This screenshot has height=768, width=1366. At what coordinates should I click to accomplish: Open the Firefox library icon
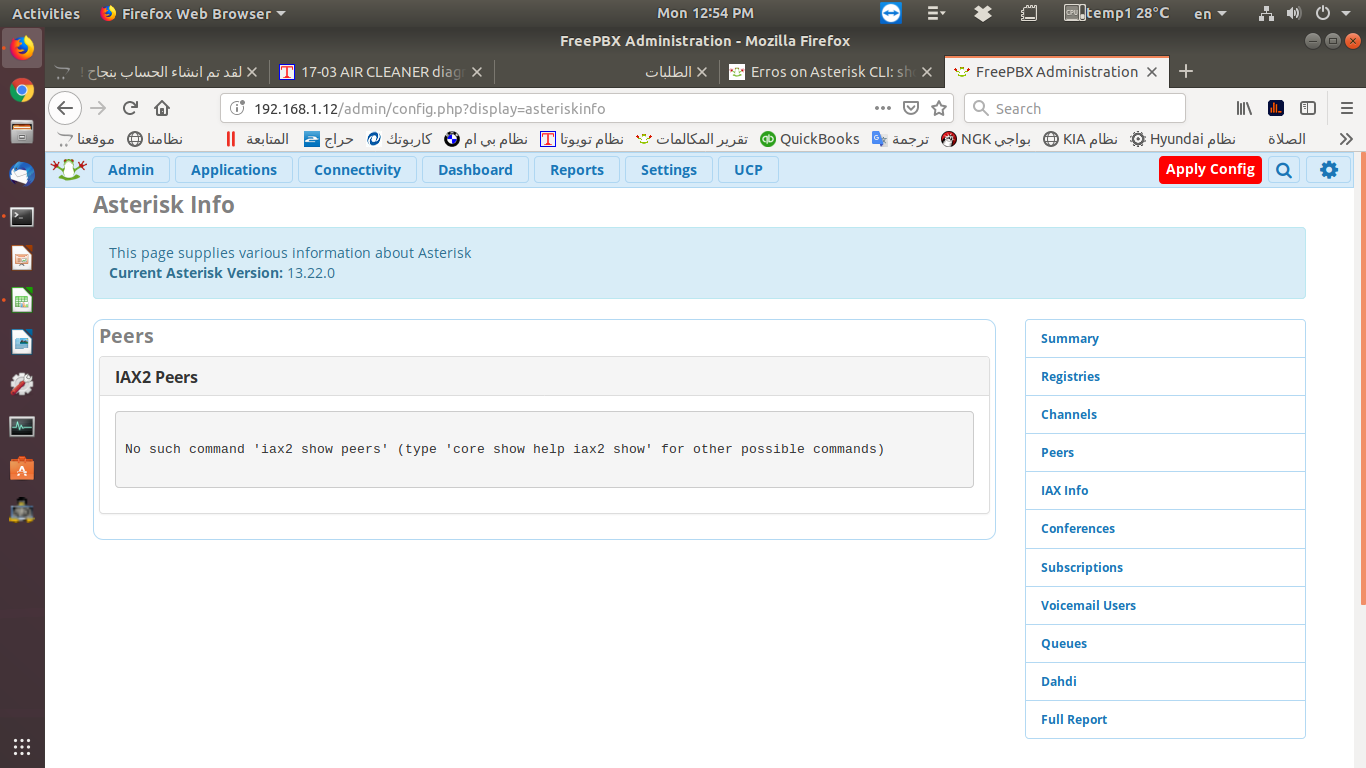pyautogui.click(x=1244, y=108)
